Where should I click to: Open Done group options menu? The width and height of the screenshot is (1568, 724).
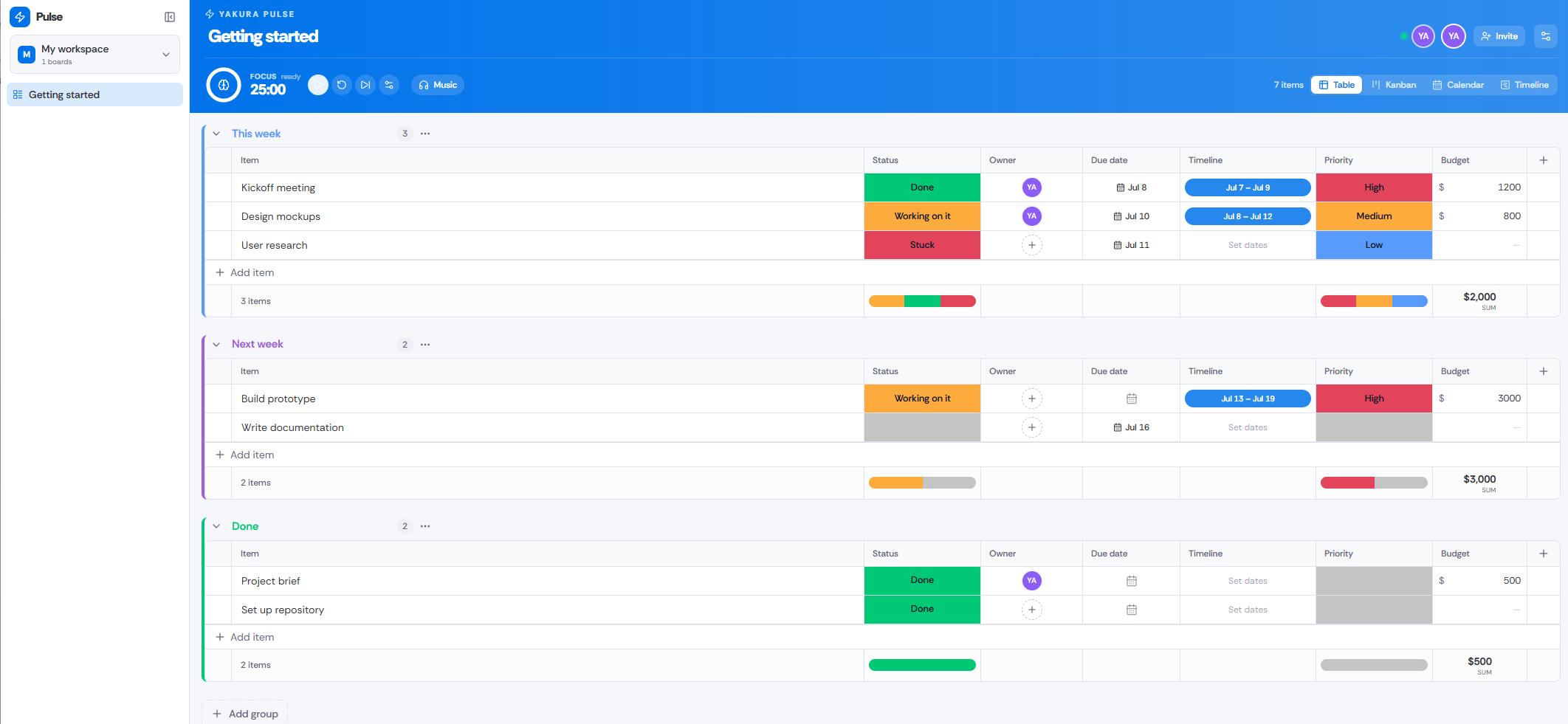tap(425, 526)
